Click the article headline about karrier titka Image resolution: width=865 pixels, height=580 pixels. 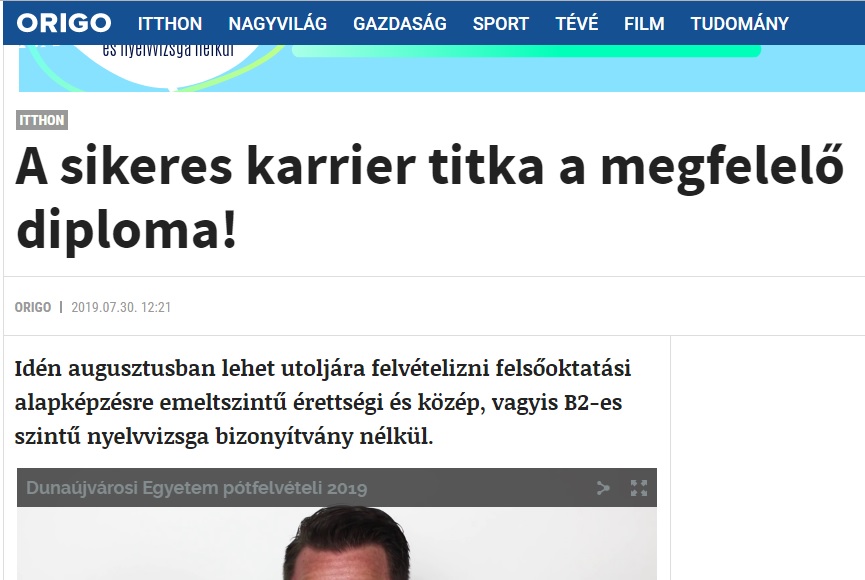(430, 198)
